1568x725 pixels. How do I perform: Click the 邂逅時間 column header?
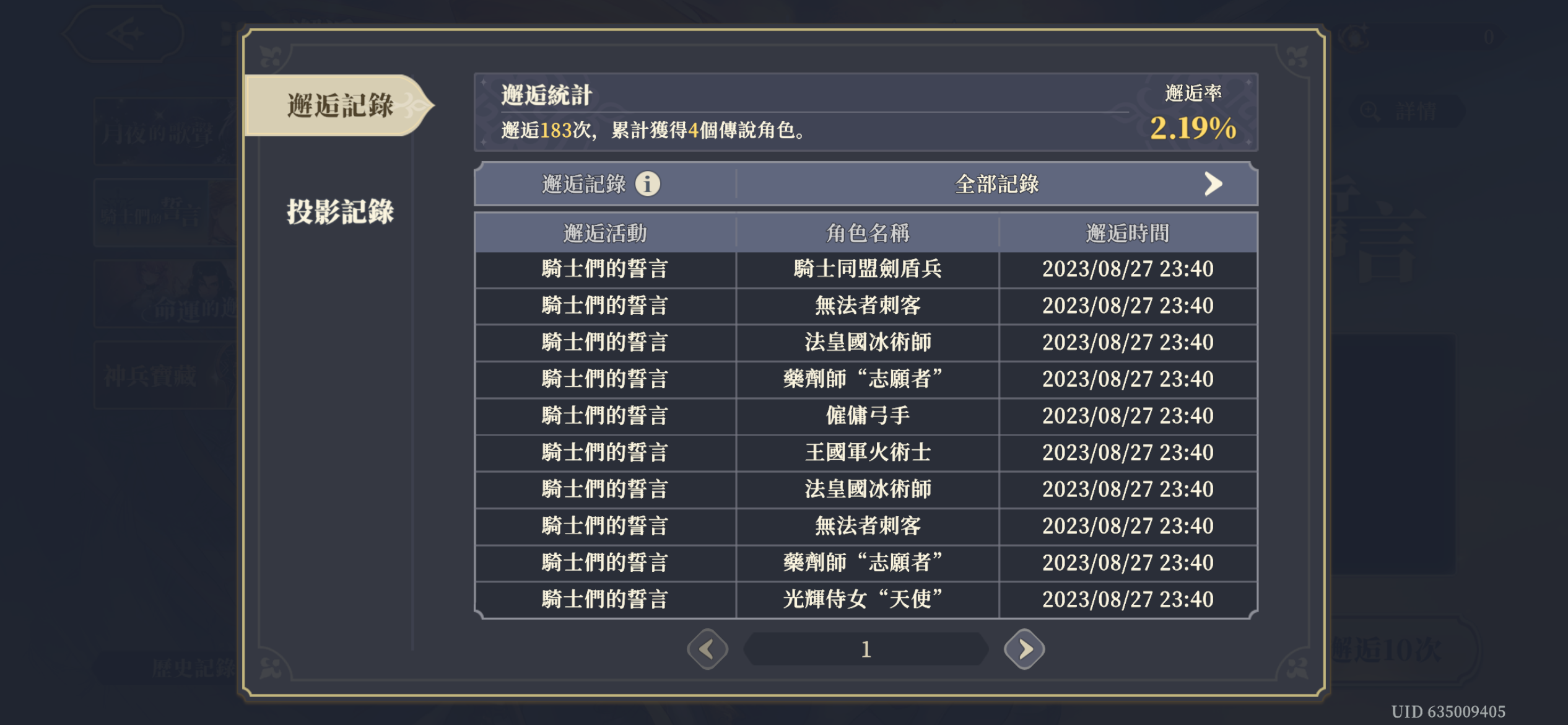(1128, 233)
